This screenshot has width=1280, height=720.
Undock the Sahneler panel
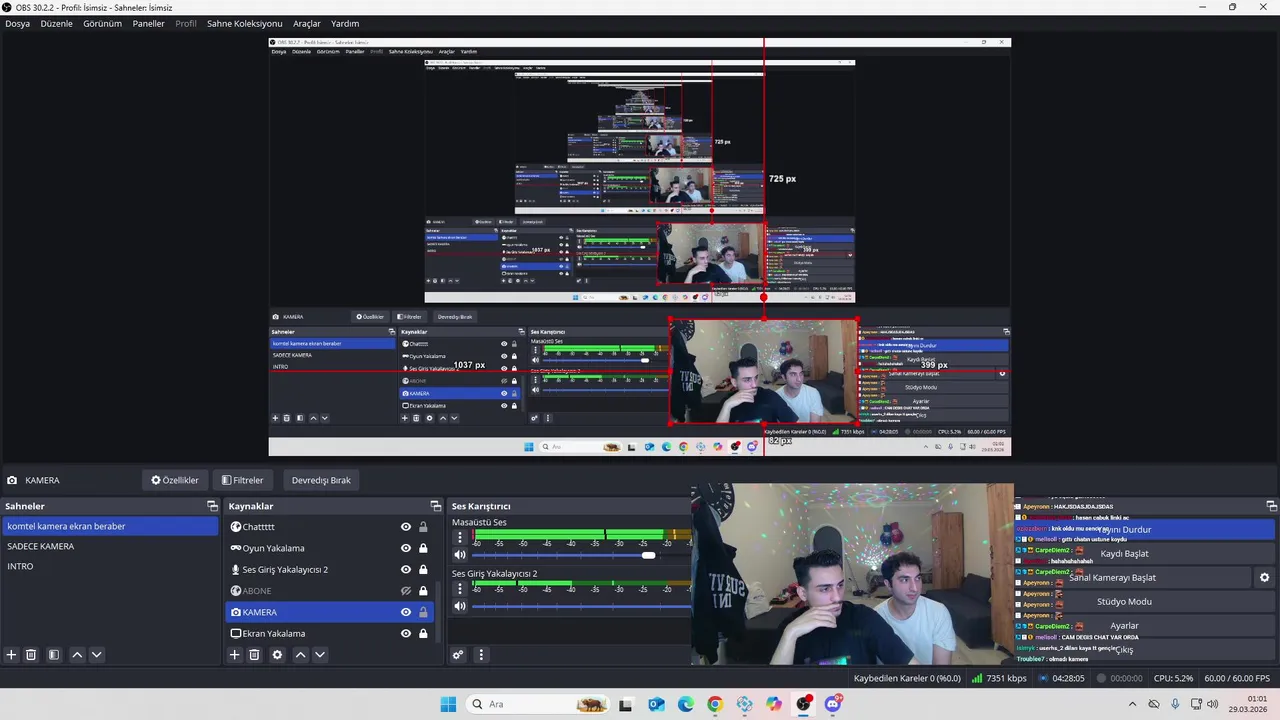pos(212,506)
